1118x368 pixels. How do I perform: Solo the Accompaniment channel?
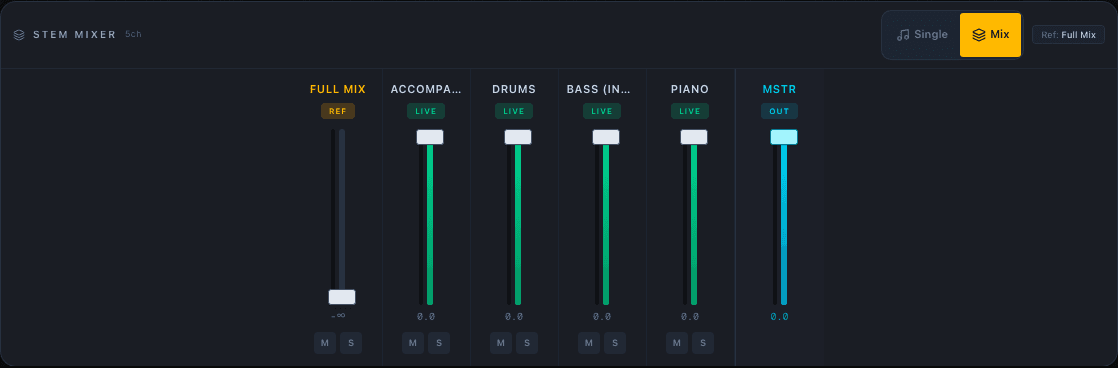[439, 343]
